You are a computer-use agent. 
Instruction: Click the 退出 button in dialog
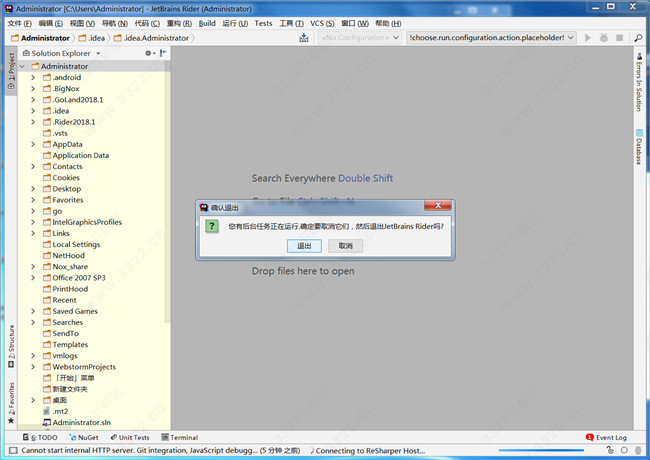point(304,246)
